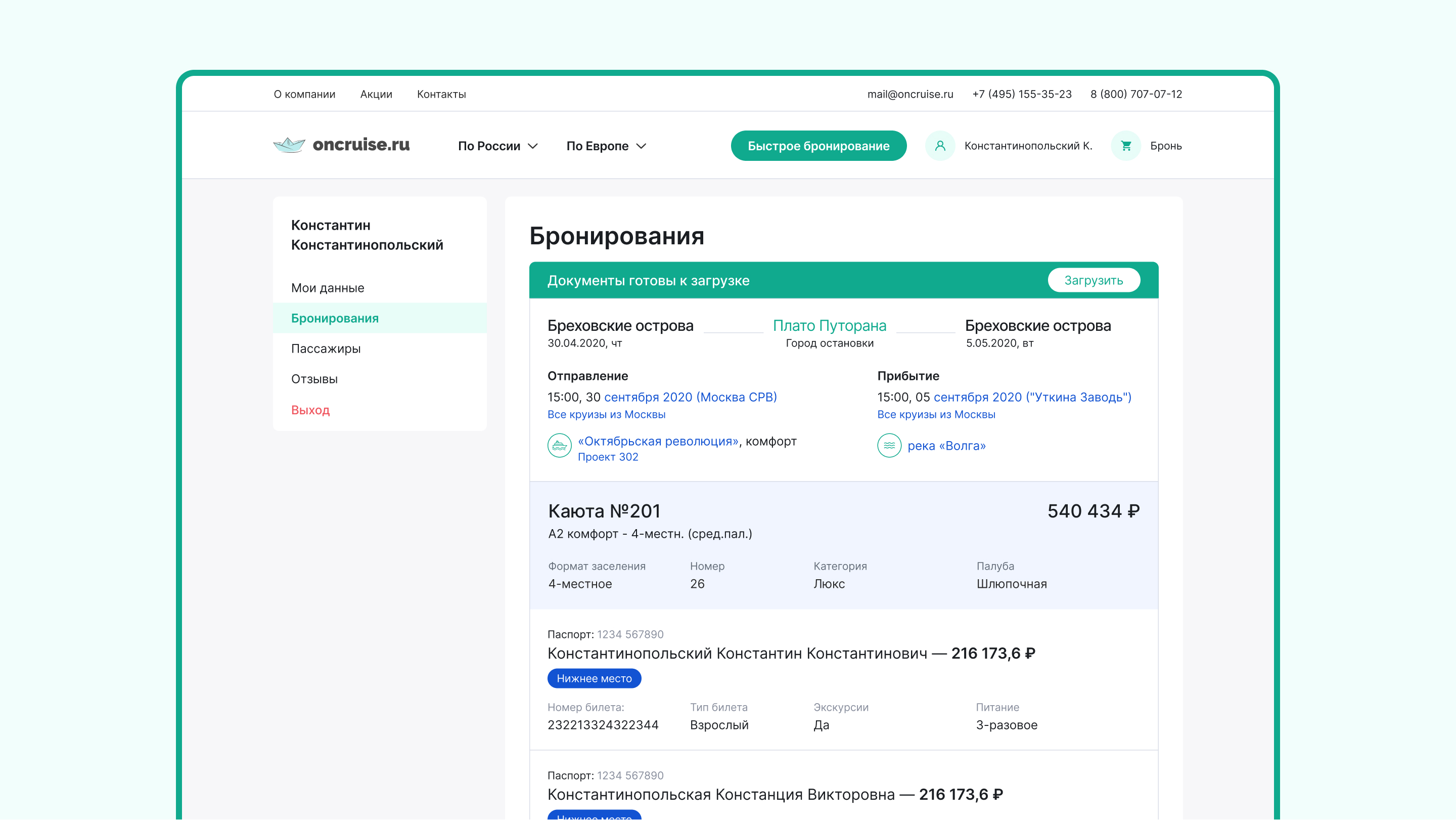Click the Каюта №201 heading
Viewport: 1456px width, 820px height.
coord(604,511)
